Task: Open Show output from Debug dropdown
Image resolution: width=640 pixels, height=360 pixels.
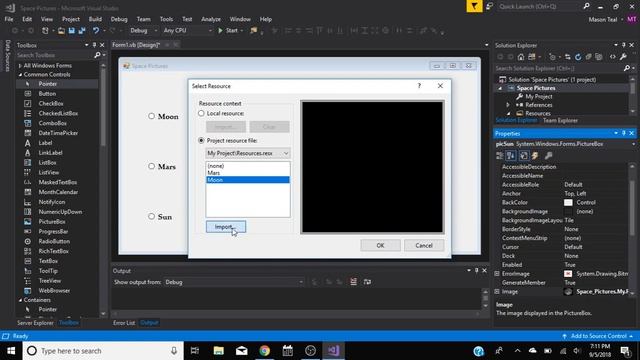Action: (x=234, y=282)
